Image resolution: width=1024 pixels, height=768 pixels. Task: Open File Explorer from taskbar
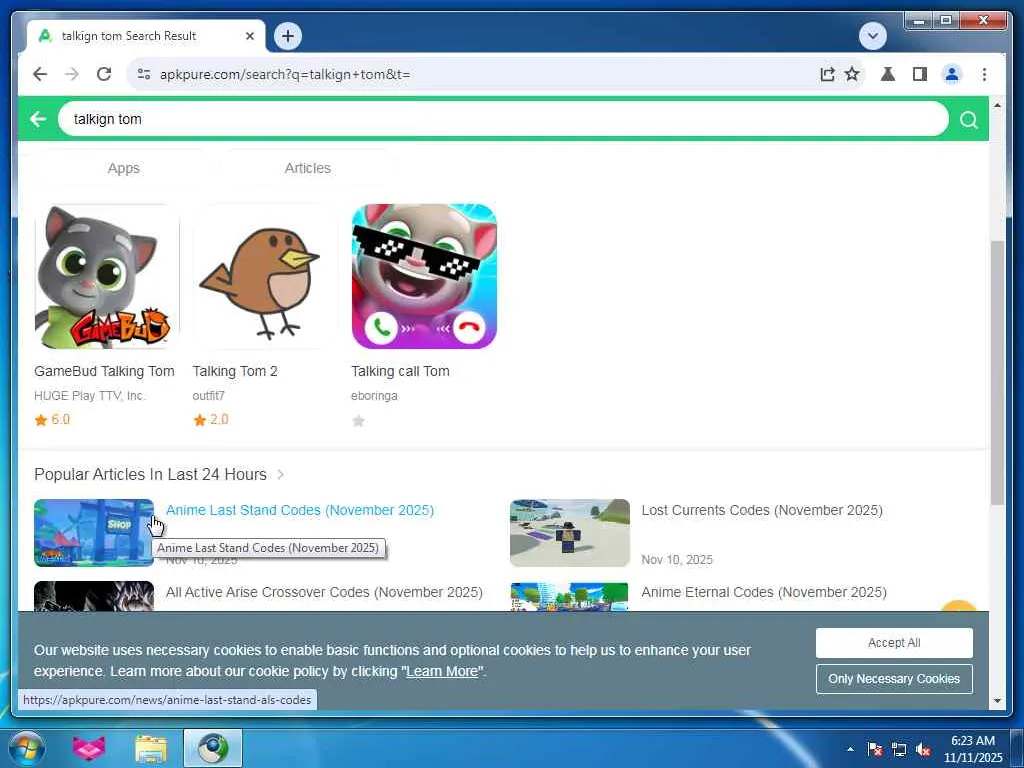pyautogui.click(x=151, y=748)
